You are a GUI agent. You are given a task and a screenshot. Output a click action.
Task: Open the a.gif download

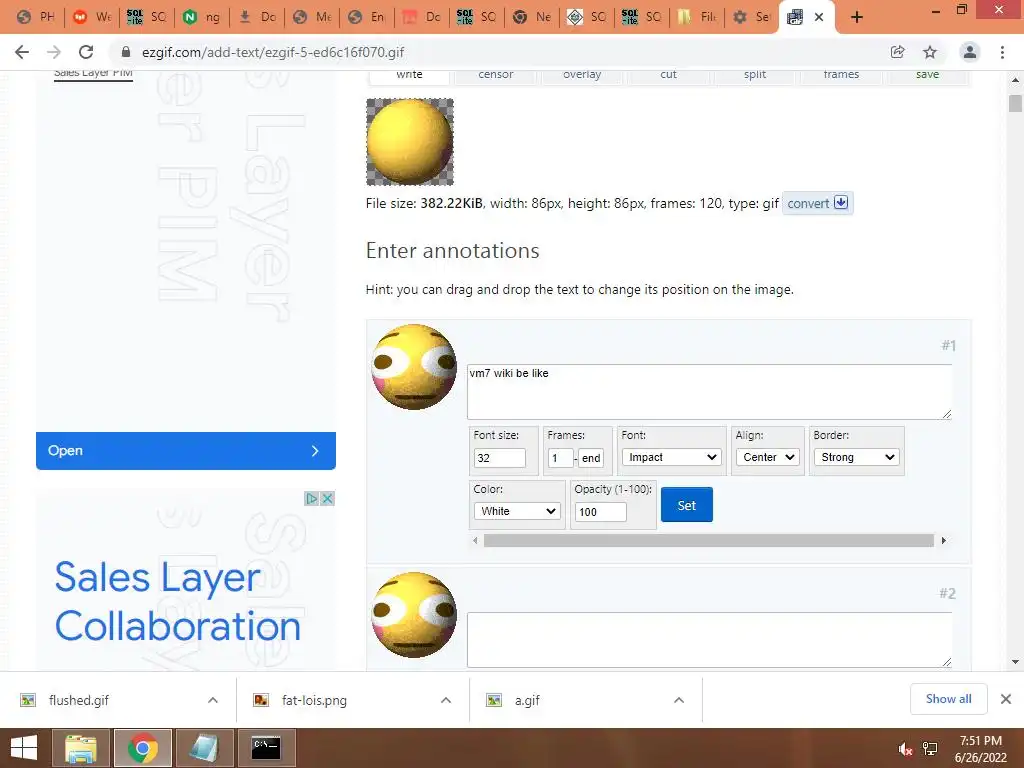(527, 700)
